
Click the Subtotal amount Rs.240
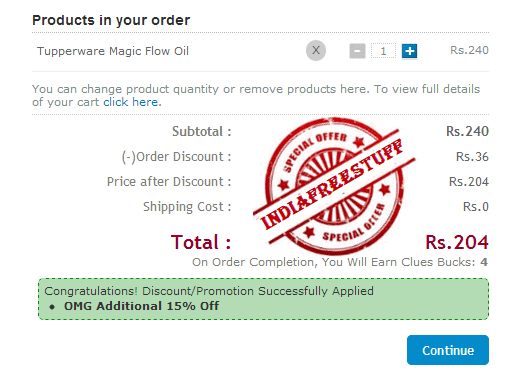click(x=467, y=131)
